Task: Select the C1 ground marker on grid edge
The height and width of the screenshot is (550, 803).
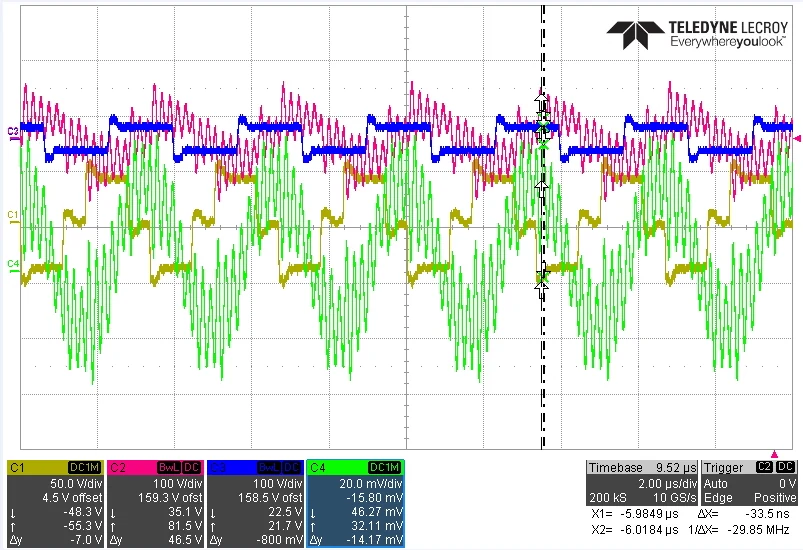Action: (x=13, y=215)
